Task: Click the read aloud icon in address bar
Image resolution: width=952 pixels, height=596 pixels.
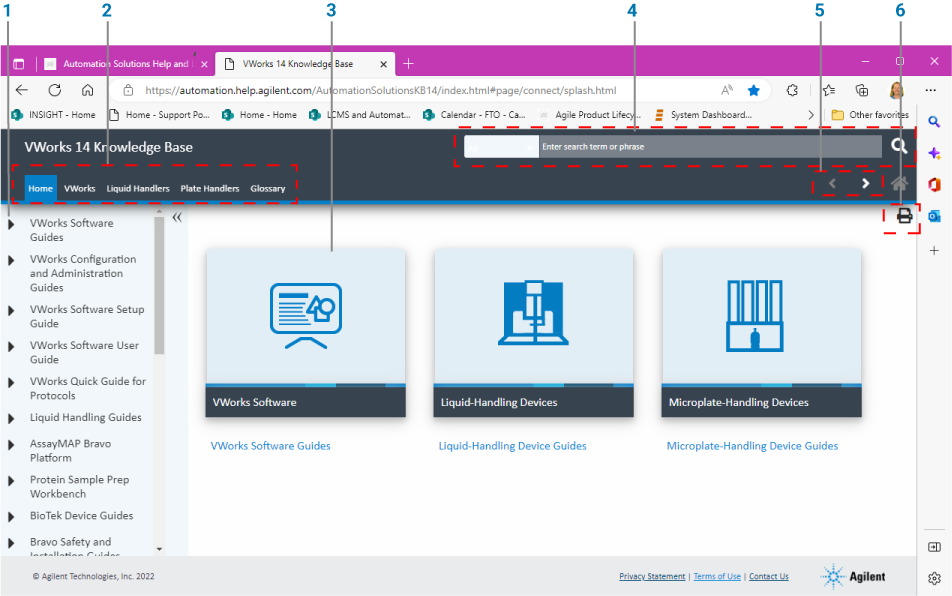Action: [x=727, y=90]
